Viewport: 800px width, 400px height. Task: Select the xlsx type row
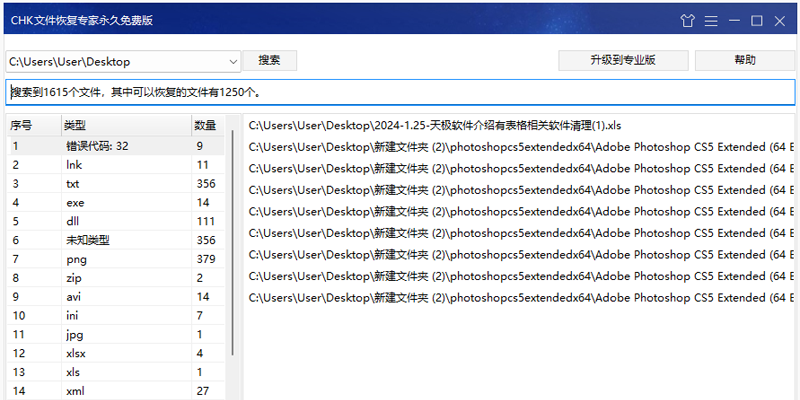(116, 353)
